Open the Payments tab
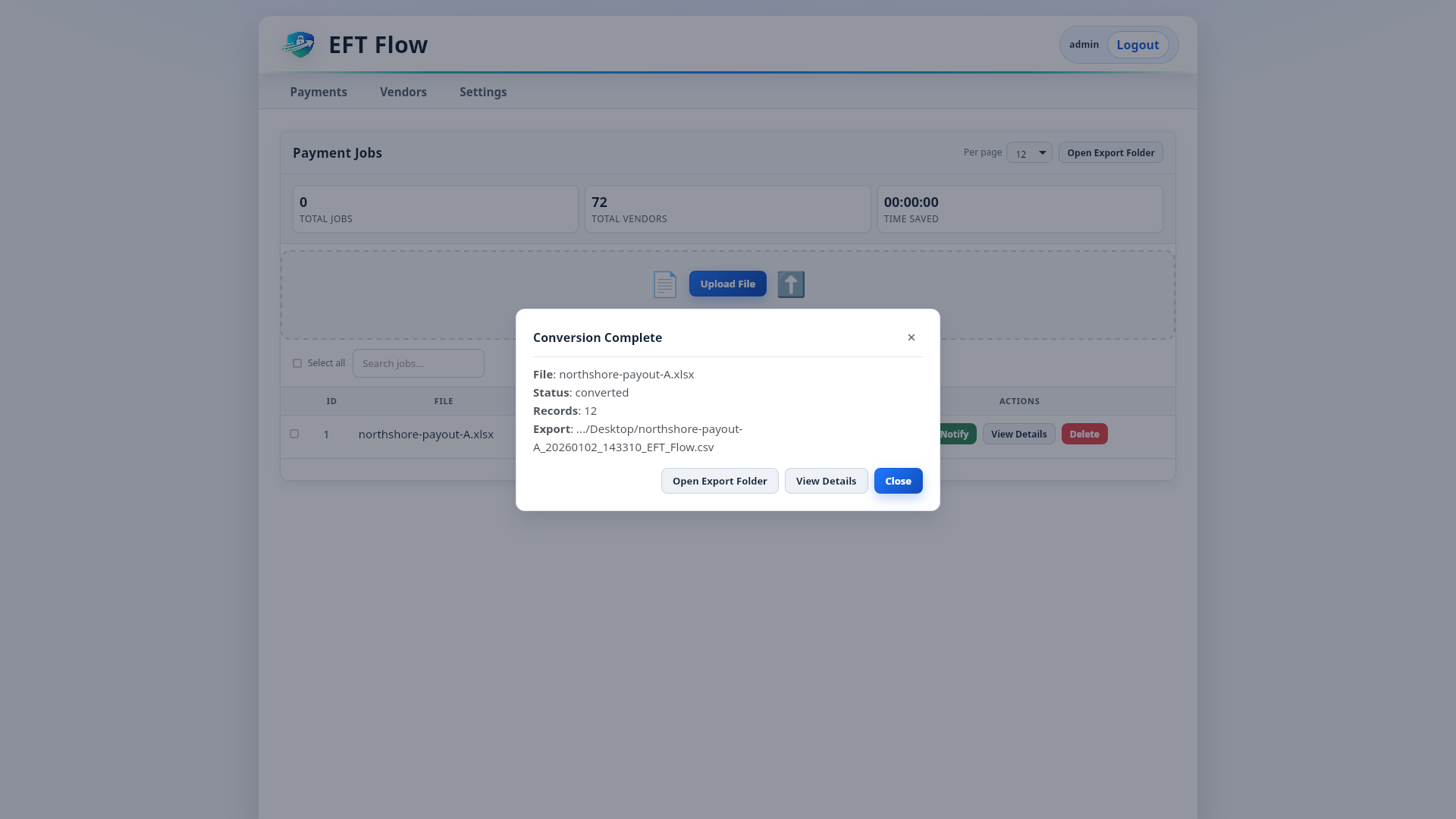The image size is (1456, 819). click(318, 92)
